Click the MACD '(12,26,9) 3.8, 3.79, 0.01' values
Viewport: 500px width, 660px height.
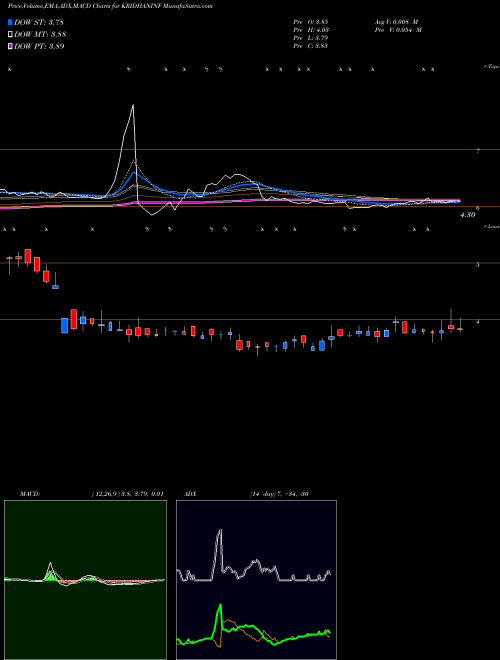pos(127,494)
